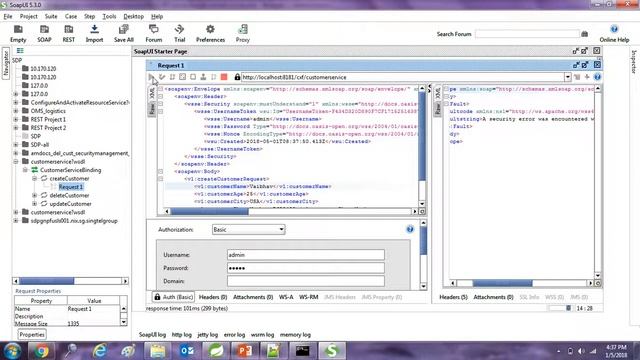Click the Search Forum input field
The image size is (640, 360).
click(x=527, y=34)
